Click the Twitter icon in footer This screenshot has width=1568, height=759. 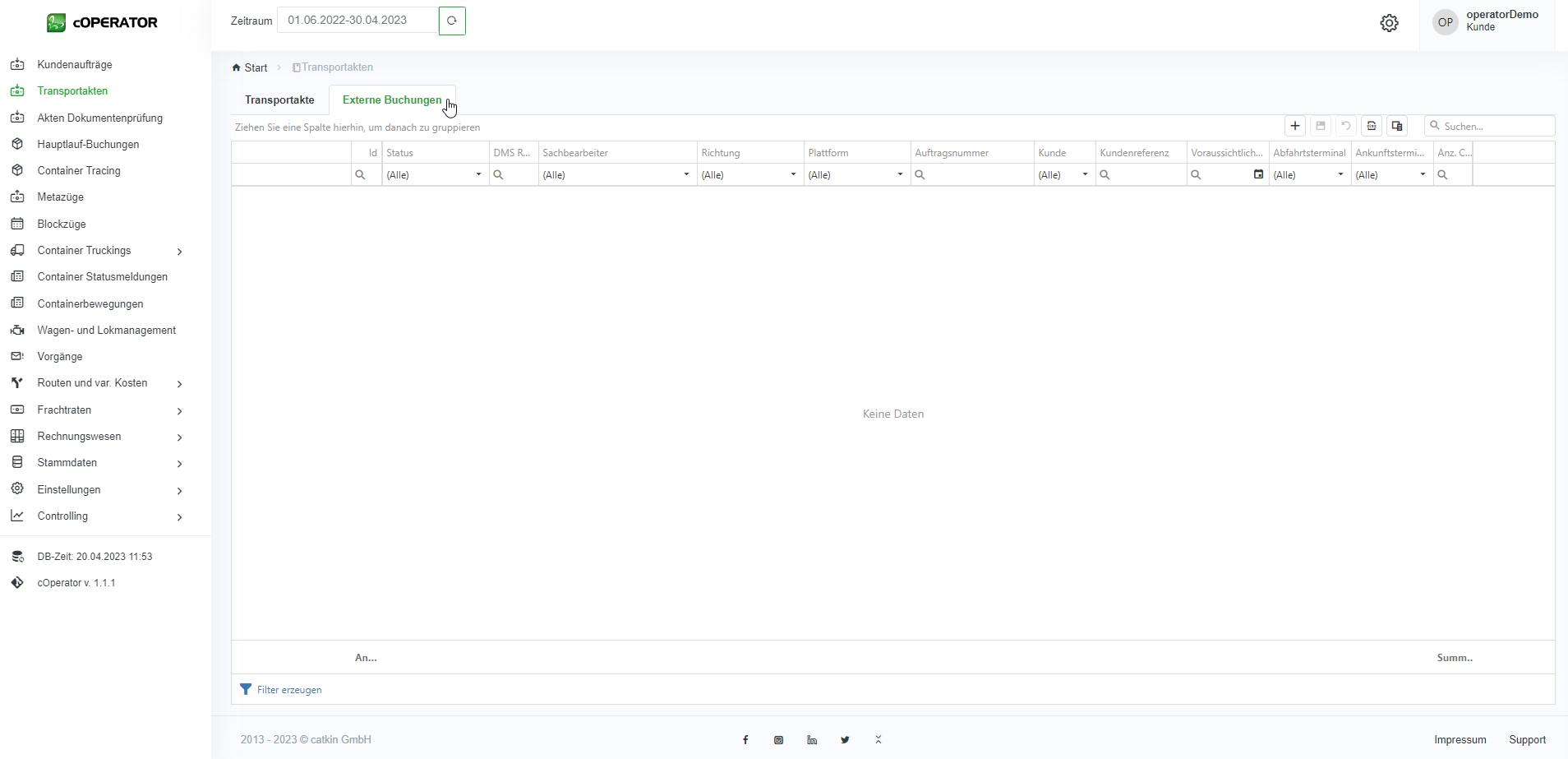click(845, 740)
